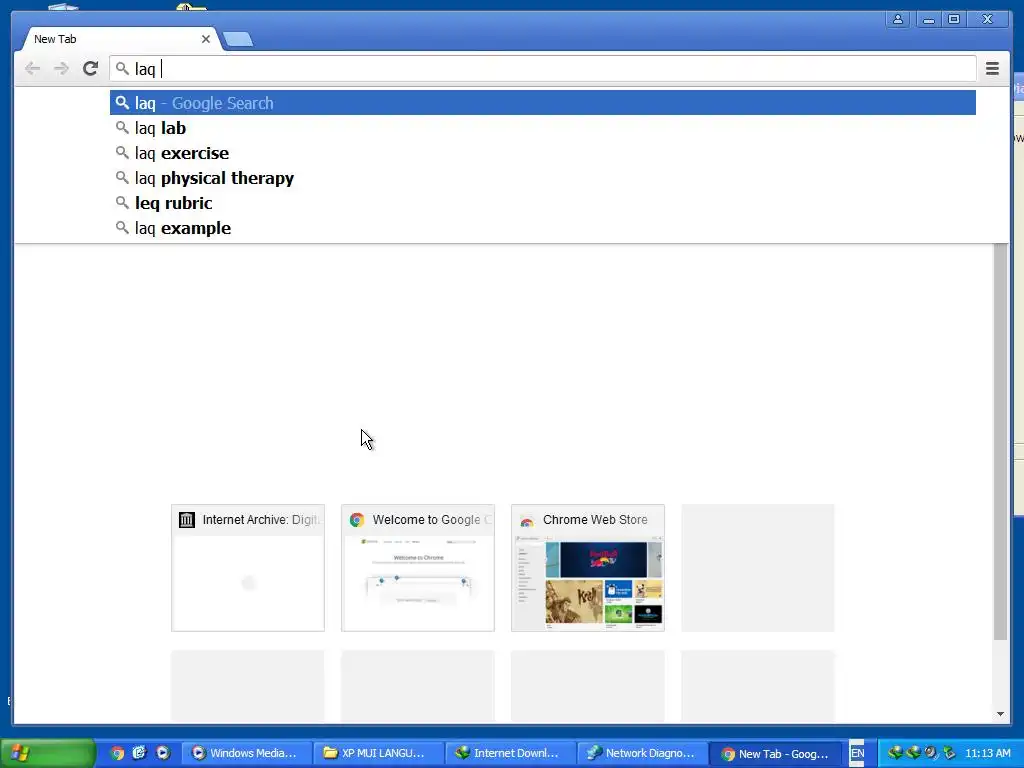Open a new tab with the tab strip button
This screenshot has height=768, width=1024.
pyautogui.click(x=238, y=40)
